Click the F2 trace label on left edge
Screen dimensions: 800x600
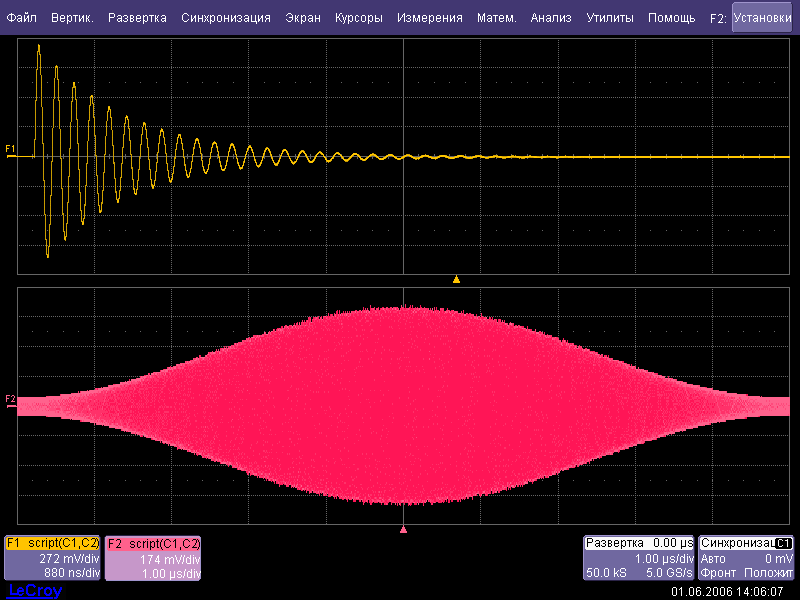click(10, 399)
